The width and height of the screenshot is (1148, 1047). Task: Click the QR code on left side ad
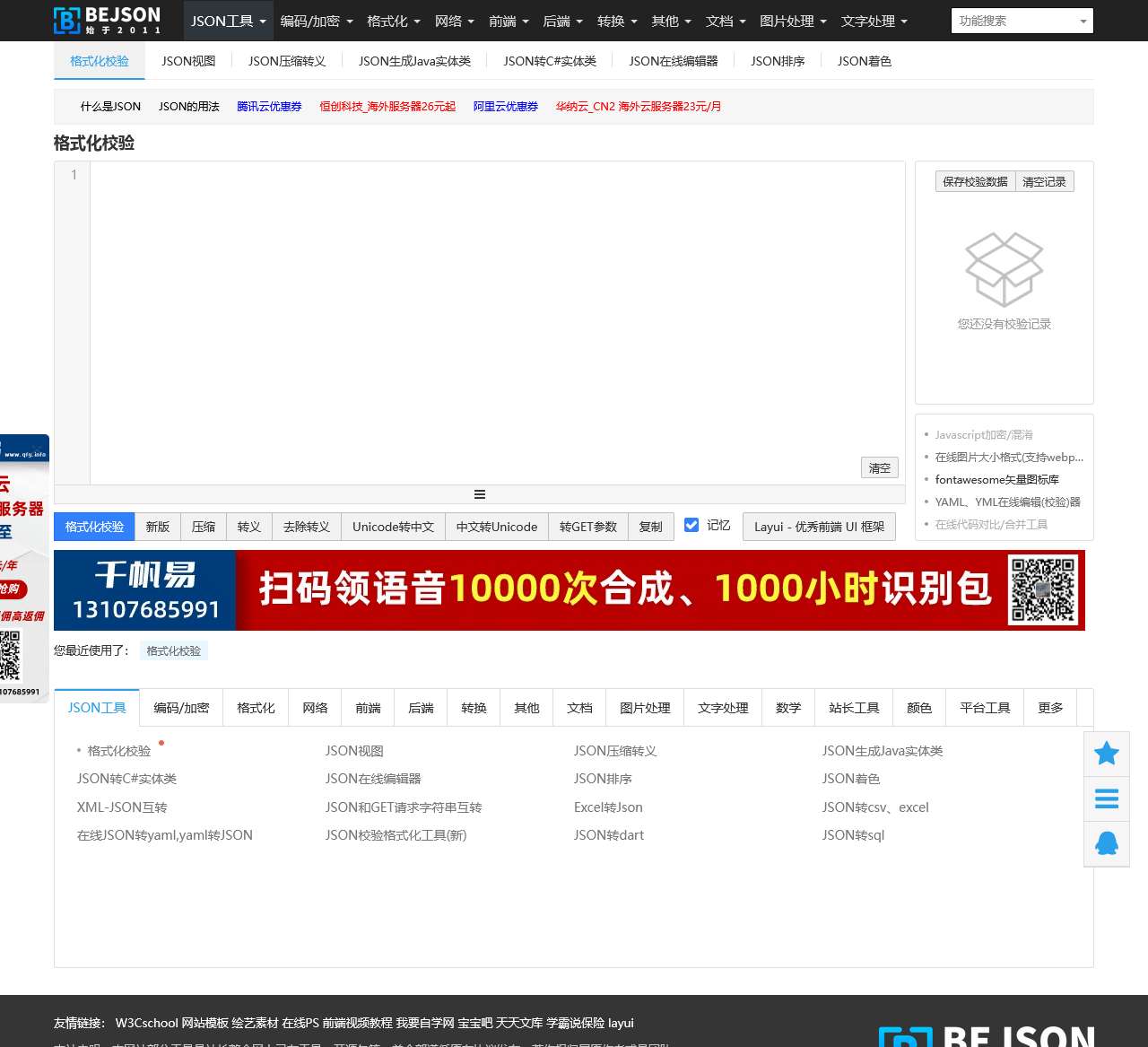10,655
